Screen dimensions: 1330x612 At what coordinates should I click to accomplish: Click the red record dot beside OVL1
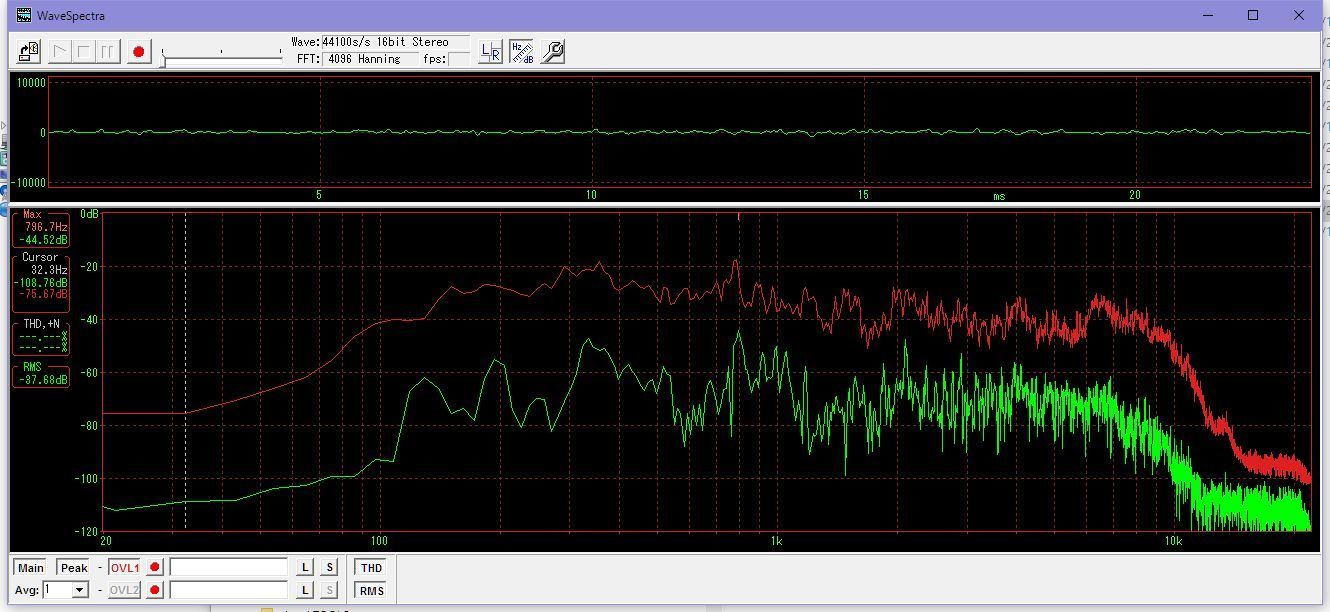coord(154,568)
